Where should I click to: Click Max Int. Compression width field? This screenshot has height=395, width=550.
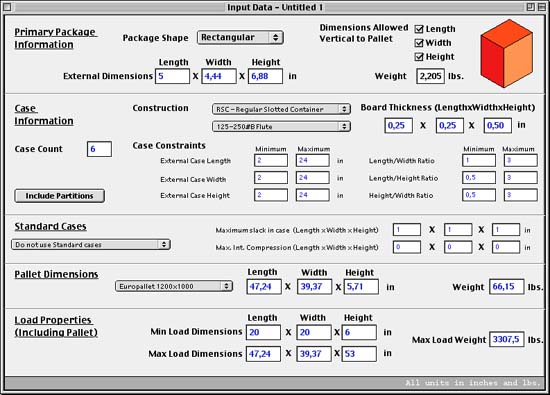[458, 247]
